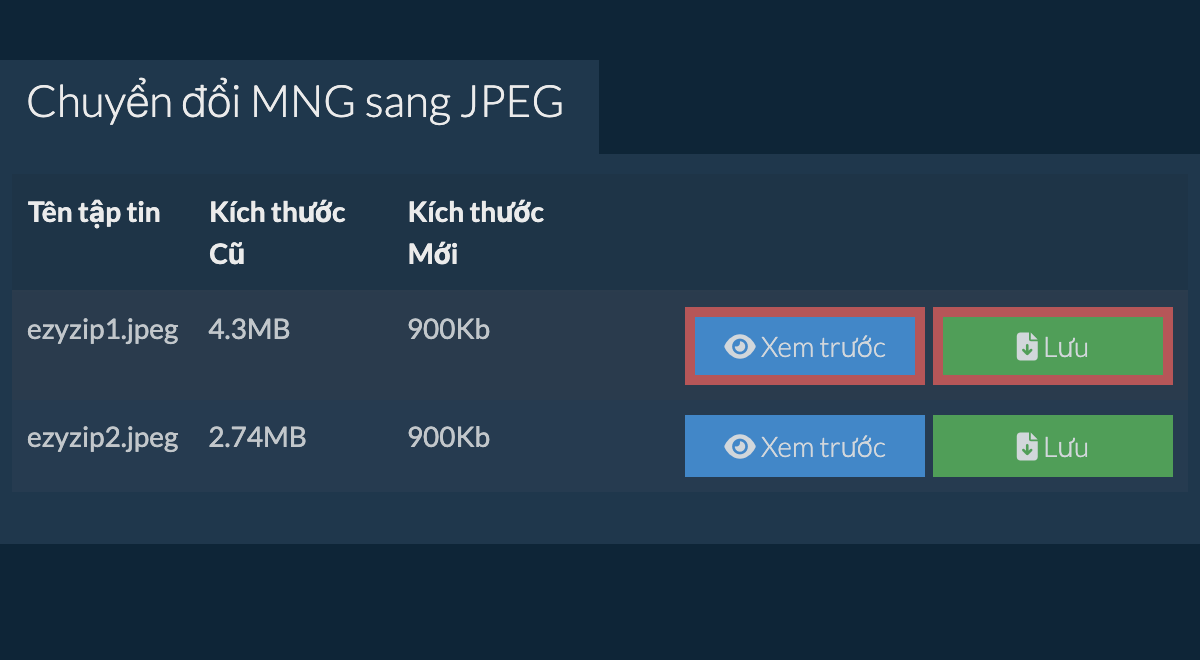This screenshot has height=660, width=1200.
Task: Click the 900Kb new size for ezyzip1.jpeg
Action: pyautogui.click(x=449, y=329)
